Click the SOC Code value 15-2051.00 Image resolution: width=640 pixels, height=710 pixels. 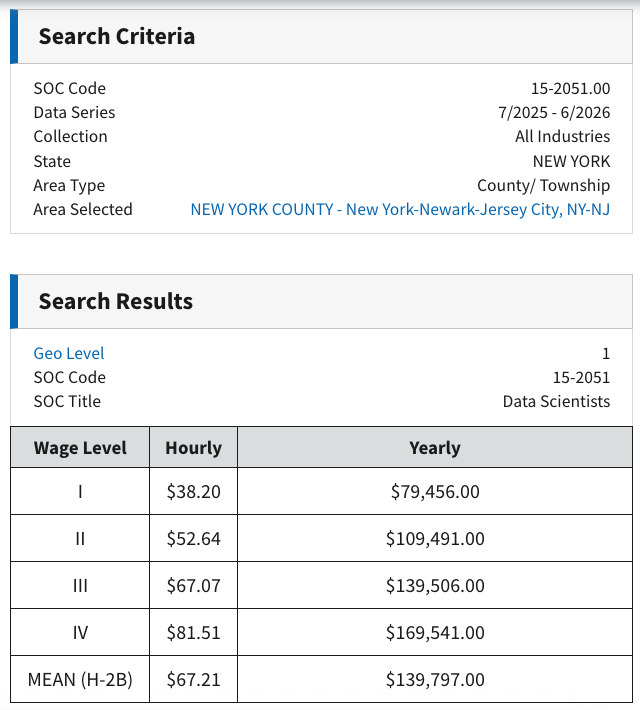pos(570,88)
